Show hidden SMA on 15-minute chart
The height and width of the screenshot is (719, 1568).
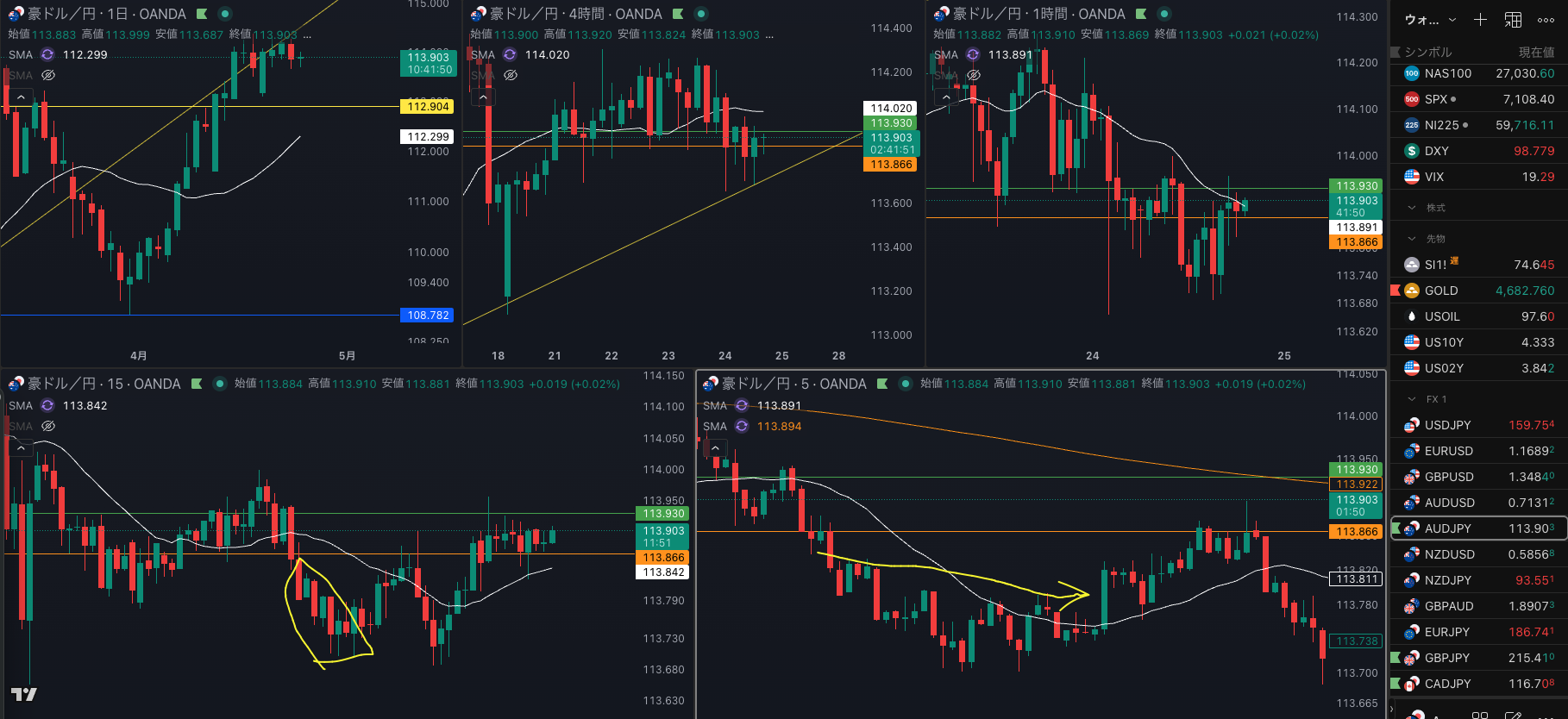point(48,427)
